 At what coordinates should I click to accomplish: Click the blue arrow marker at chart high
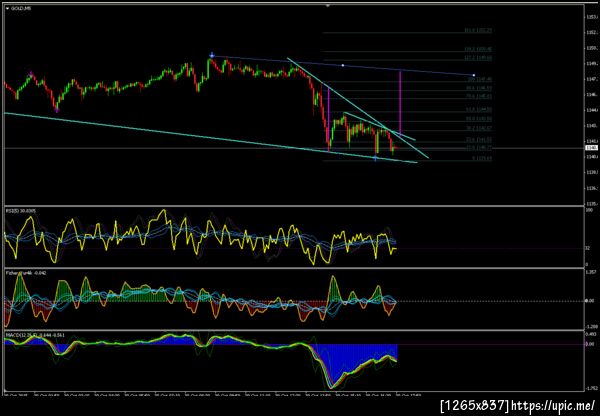coord(212,55)
